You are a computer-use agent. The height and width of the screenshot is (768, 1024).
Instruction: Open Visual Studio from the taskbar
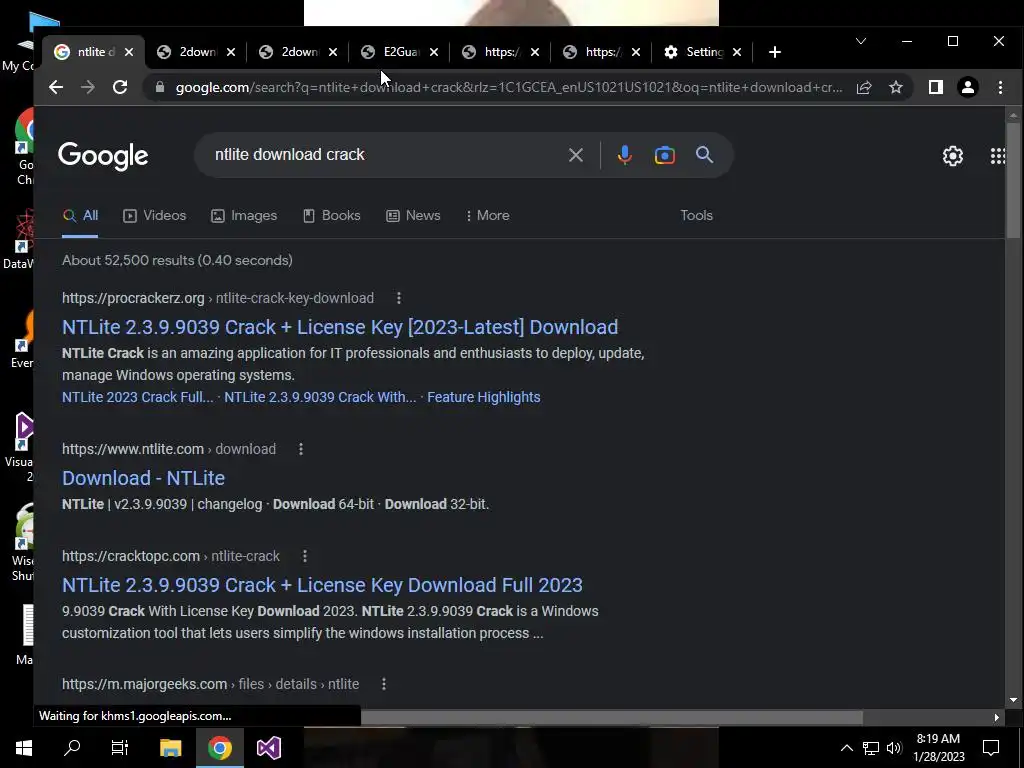click(x=268, y=748)
